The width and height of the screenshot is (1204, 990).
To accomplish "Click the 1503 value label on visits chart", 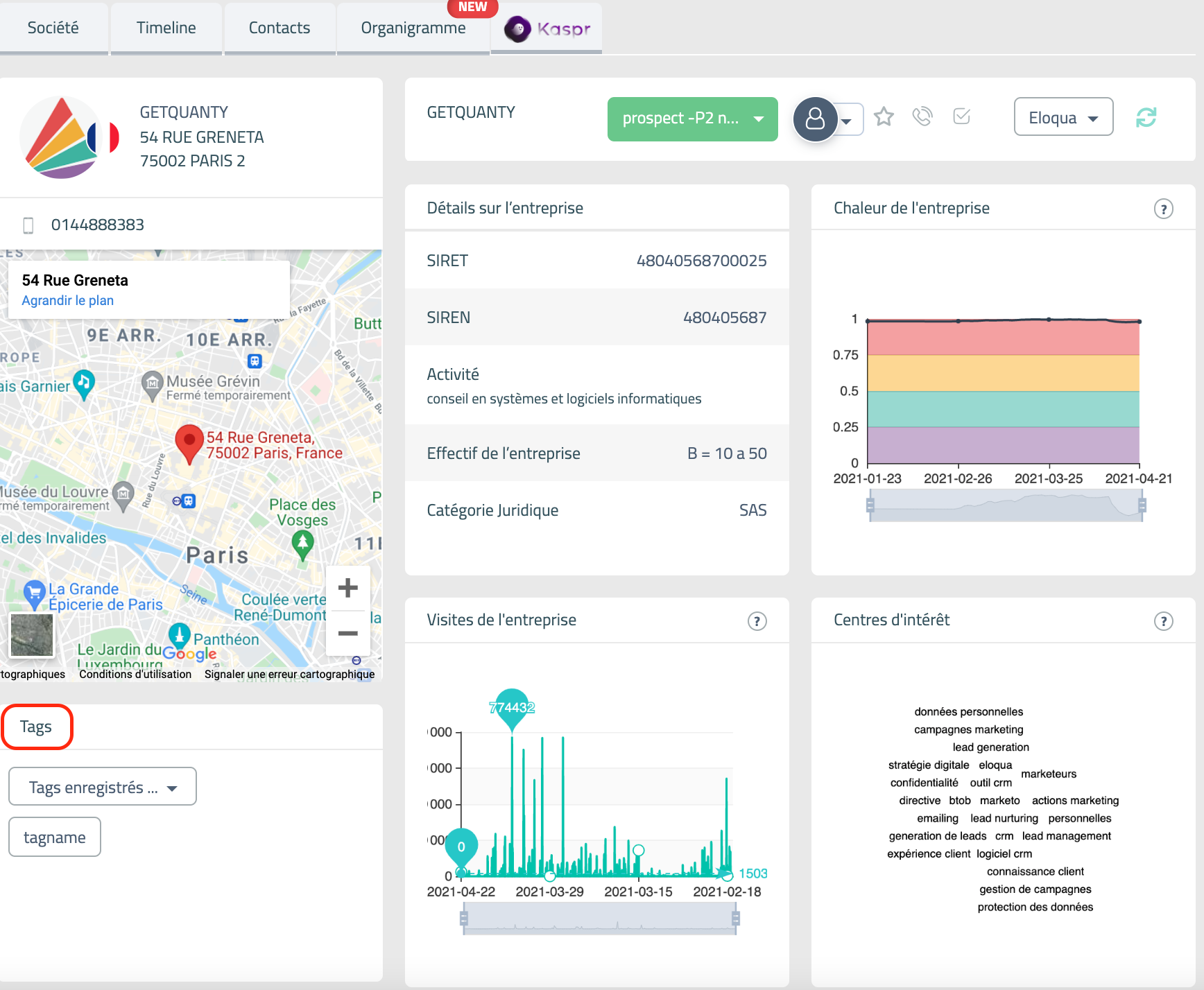I will pyautogui.click(x=752, y=874).
